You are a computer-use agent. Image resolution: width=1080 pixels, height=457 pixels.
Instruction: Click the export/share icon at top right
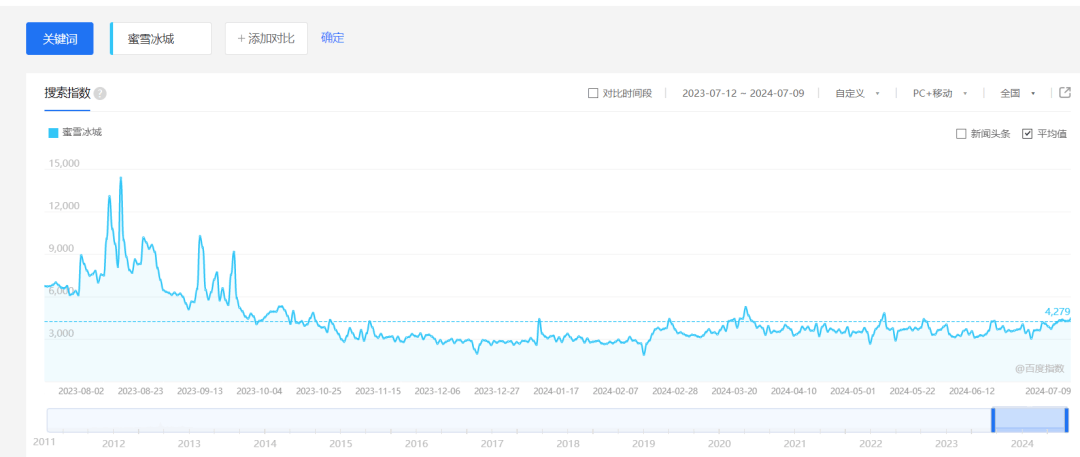[1065, 93]
